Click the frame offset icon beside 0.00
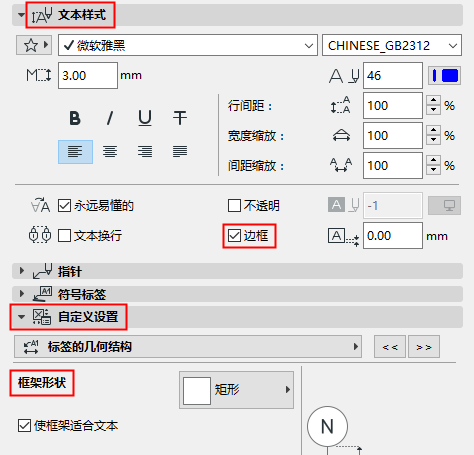 point(343,237)
